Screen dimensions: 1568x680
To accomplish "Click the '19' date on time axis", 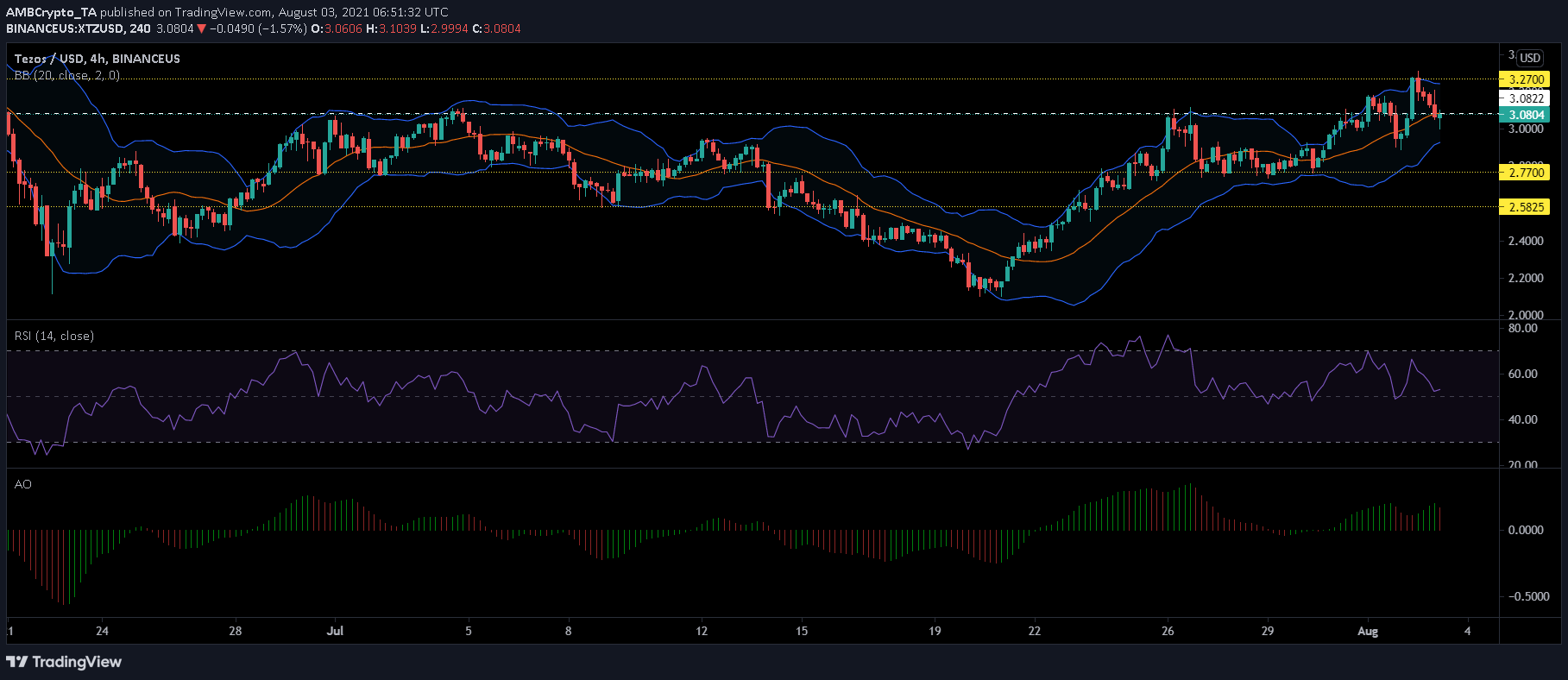I will (935, 631).
